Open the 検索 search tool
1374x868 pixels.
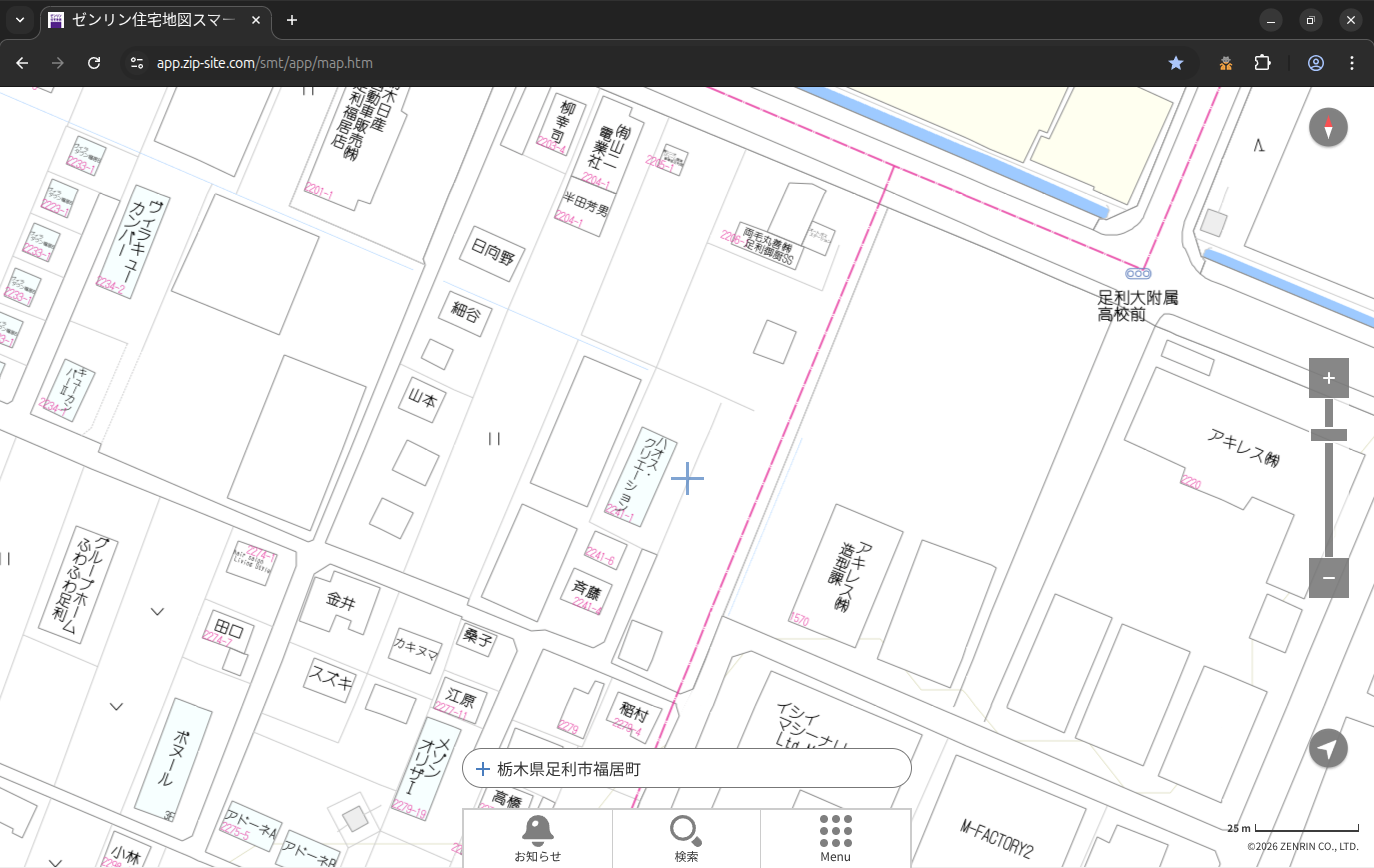pos(686,838)
